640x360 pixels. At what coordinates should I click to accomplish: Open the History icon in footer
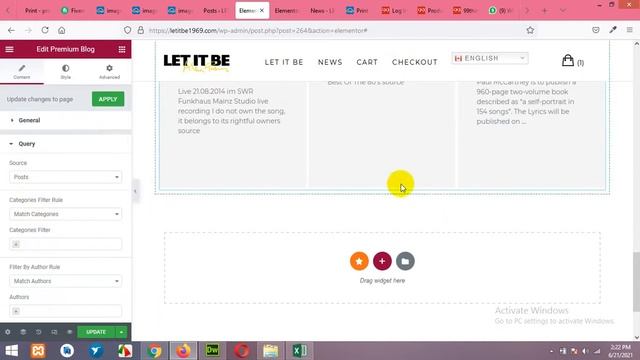[38, 332]
